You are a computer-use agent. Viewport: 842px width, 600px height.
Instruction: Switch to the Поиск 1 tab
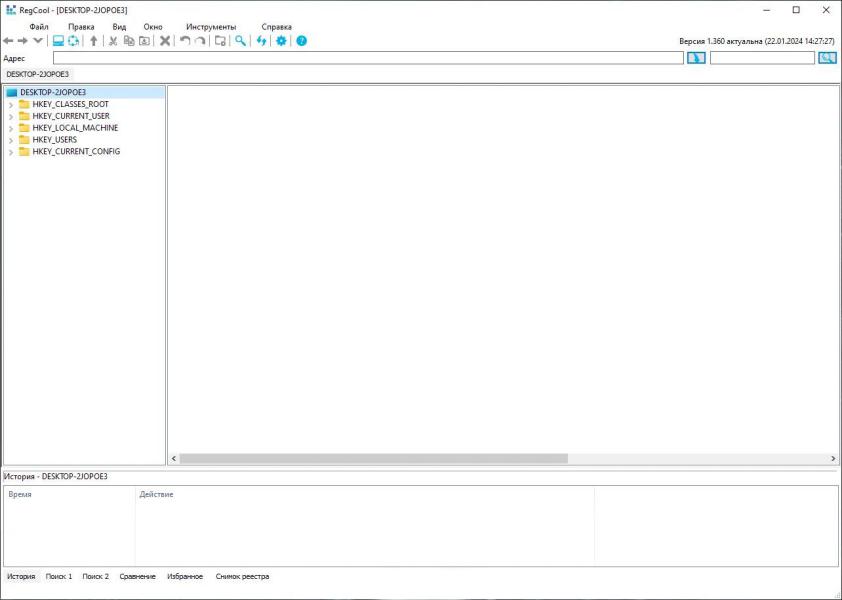[x=59, y=576]
